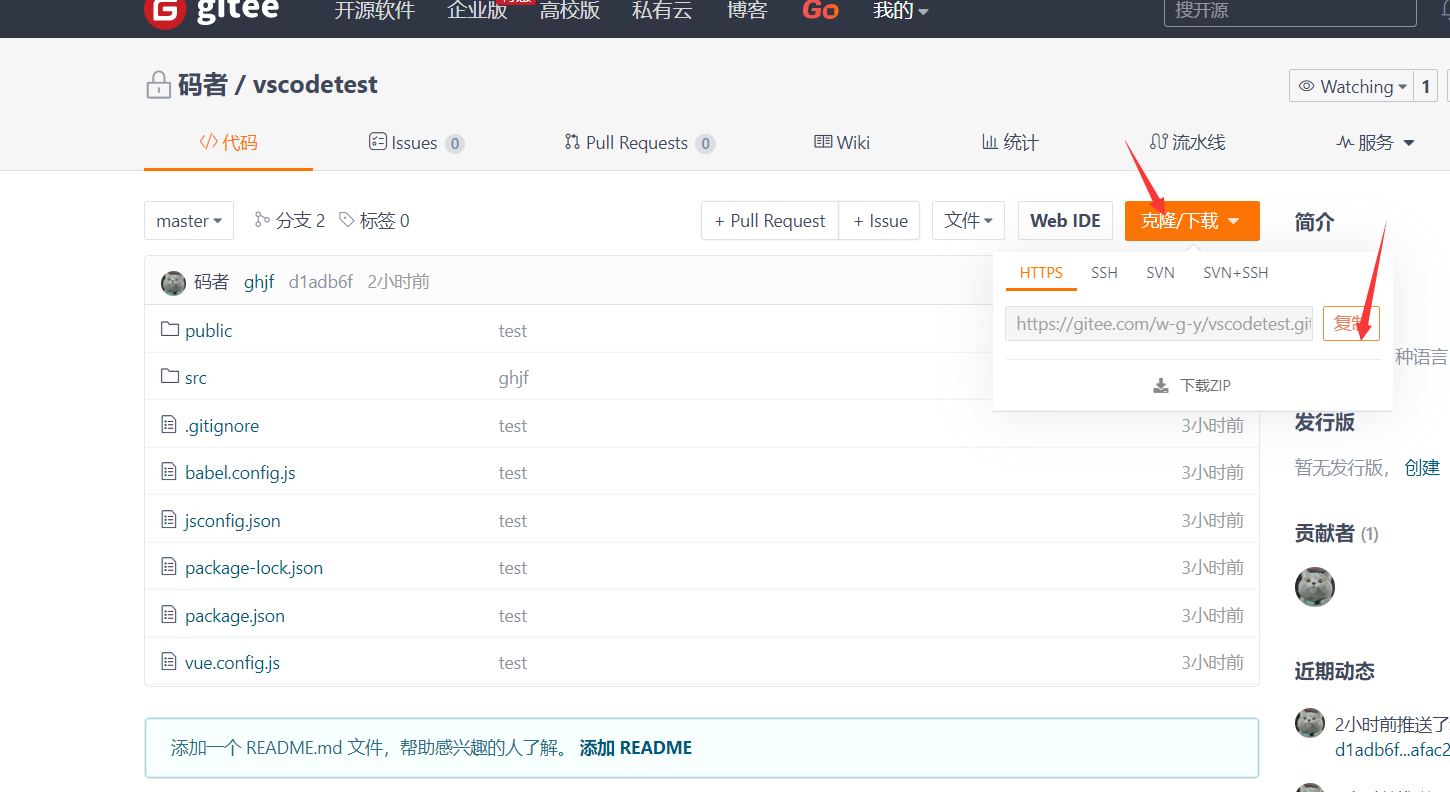This screenshot has width=1450, height=792.
Task: Open the 流水线 tab
Action: point(1187,142)
